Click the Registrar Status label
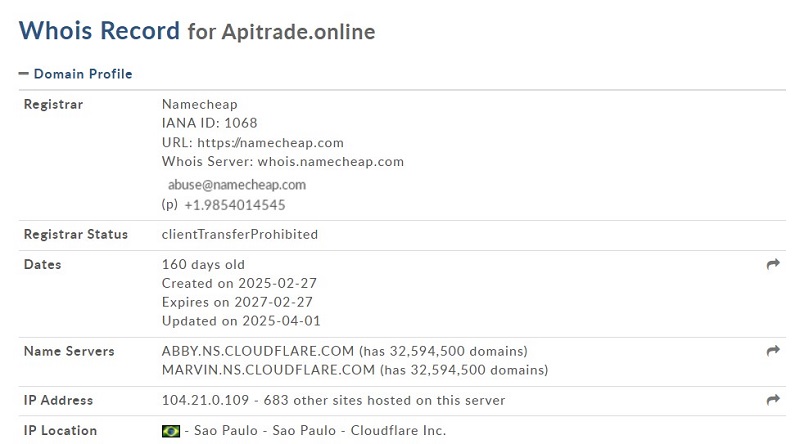Viewport: 800px width, 444px height. 76,234
